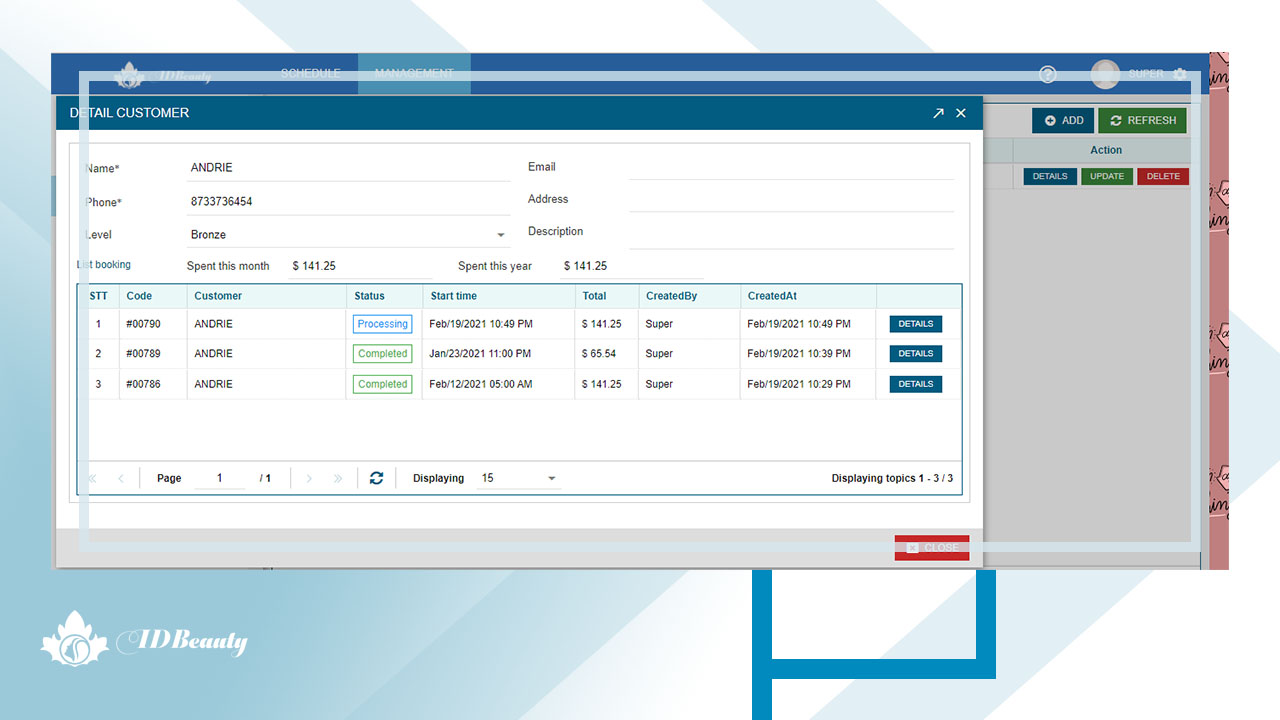The height and width of the screenshot is (720, 1280).
Task: Click the user avatar in header
Action: pos(1105,74)
